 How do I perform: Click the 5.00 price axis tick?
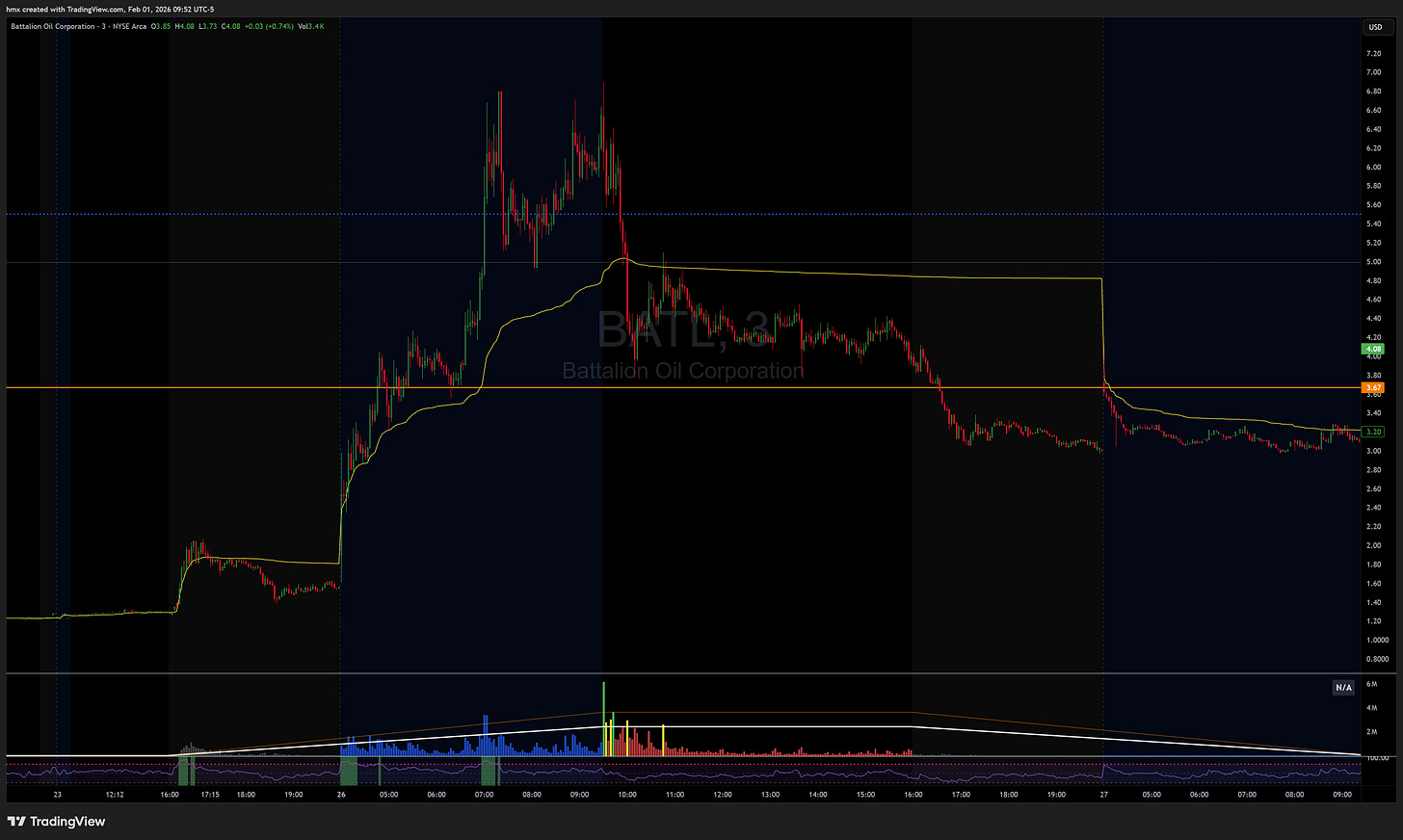[1373, 262]
